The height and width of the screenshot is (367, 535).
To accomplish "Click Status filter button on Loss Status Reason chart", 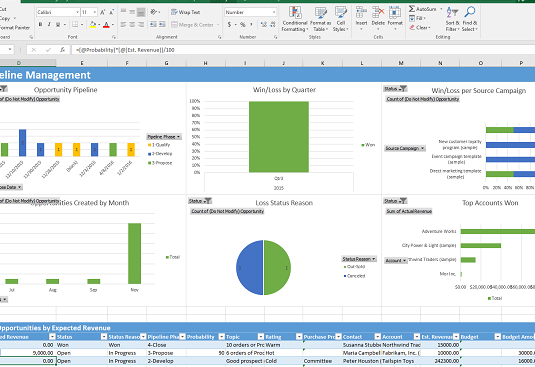I will click(200, 201).
